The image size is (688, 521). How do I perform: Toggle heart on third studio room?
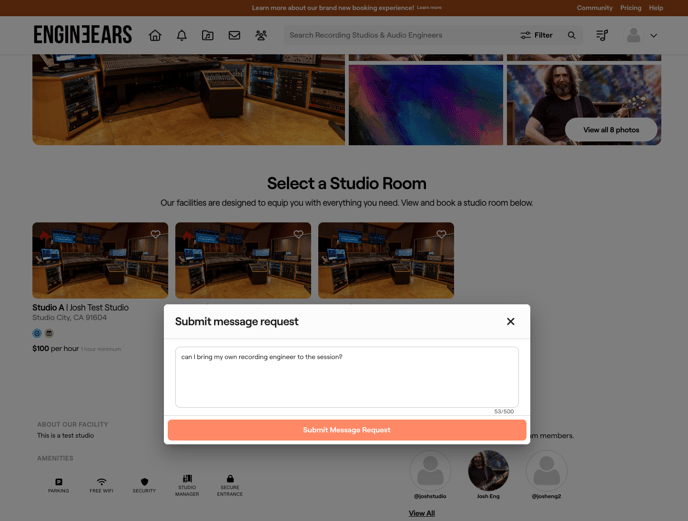441,234
